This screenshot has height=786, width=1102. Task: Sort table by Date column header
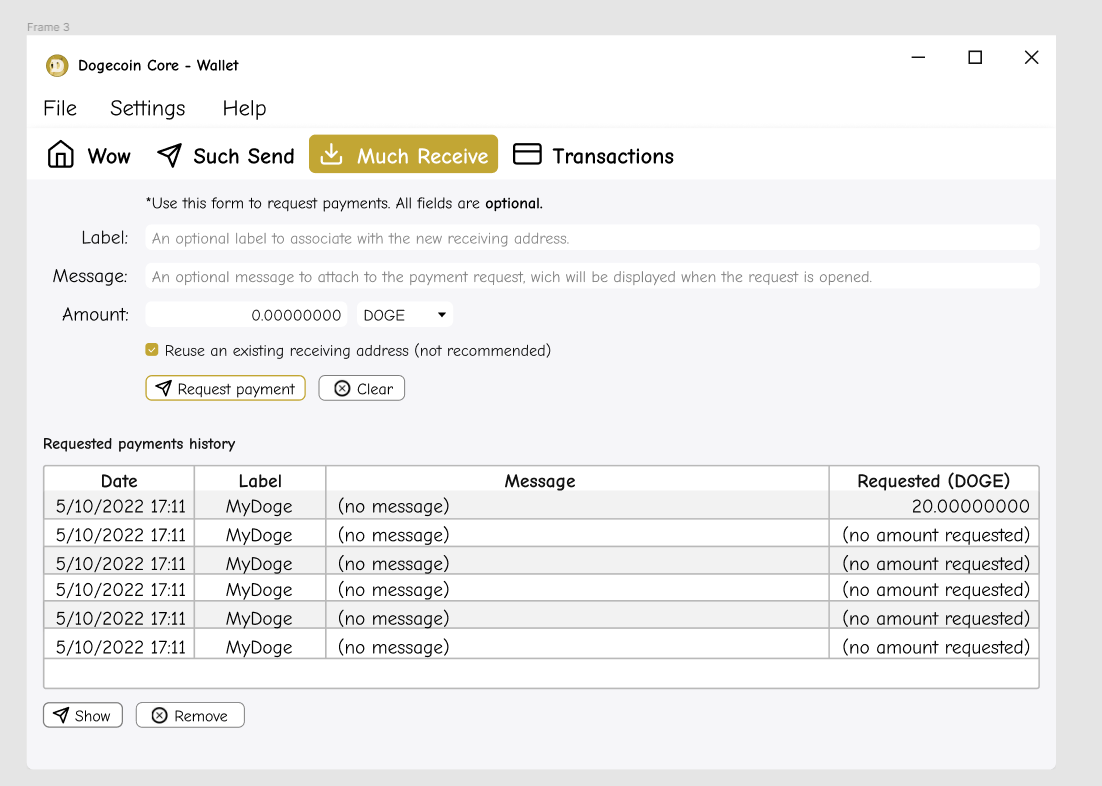pos(119,480)
